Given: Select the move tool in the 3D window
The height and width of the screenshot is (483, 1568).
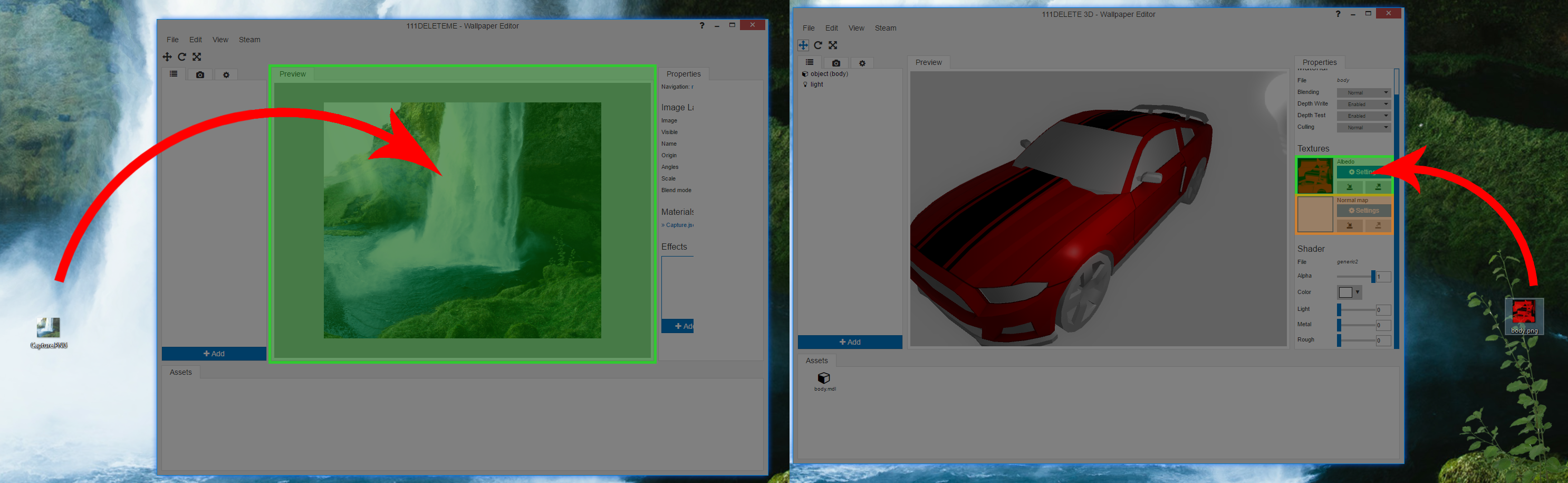Looking at the screenshot, I should 803,45.
